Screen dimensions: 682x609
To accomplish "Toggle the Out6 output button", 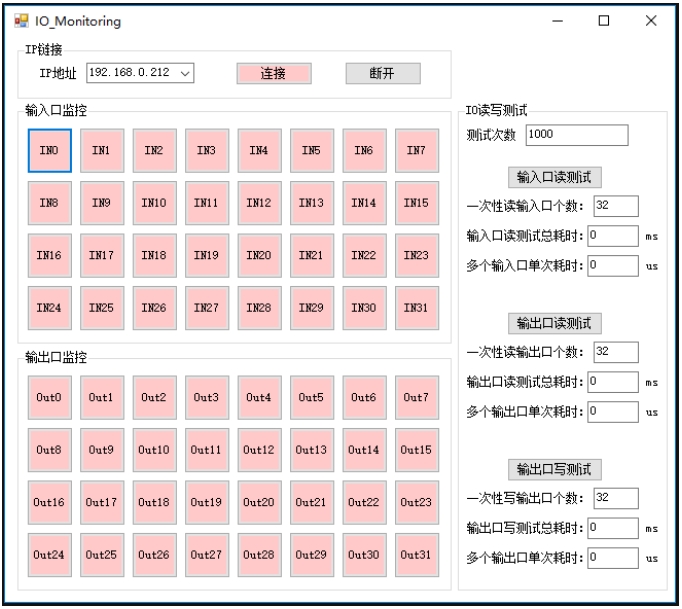I will [x=364, y=398].
